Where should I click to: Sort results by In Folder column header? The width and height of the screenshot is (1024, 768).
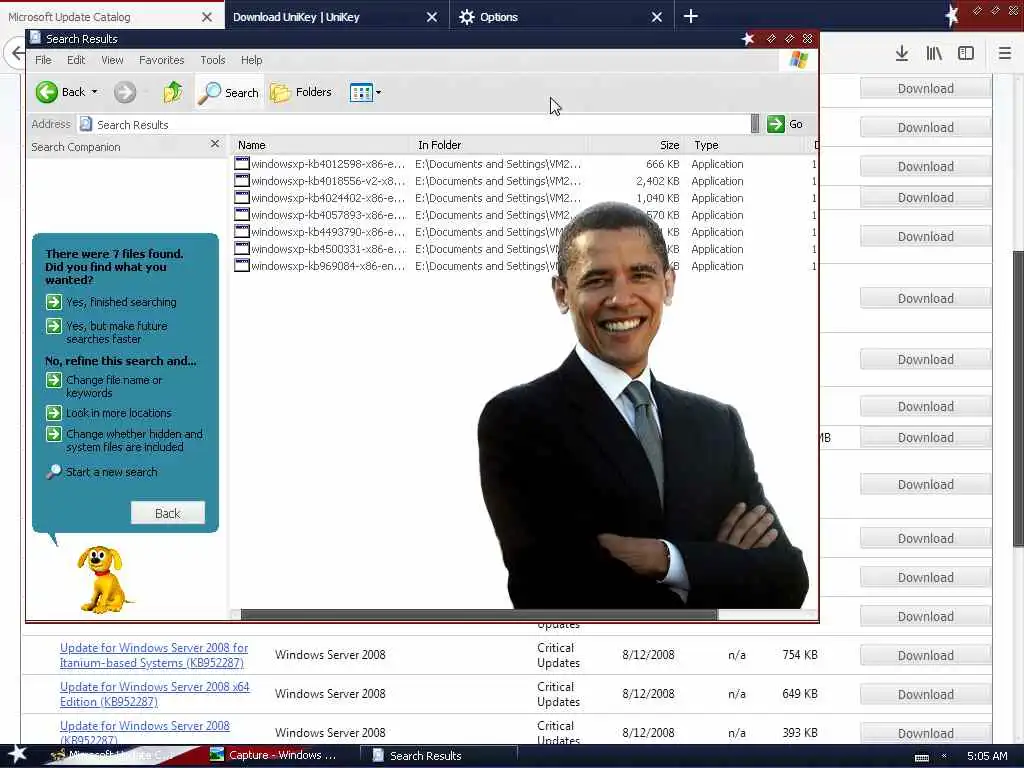[x=500, y=145]
